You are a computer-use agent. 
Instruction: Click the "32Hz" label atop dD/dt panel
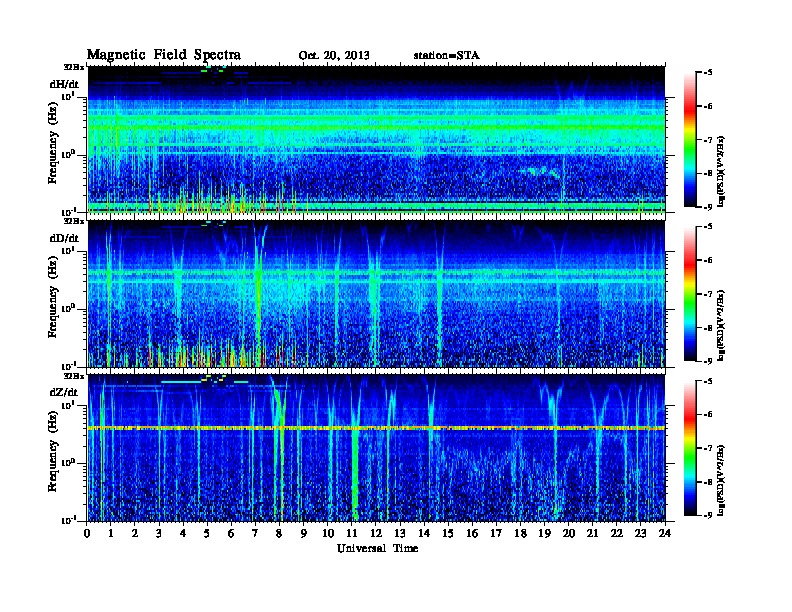pos(73,221)
